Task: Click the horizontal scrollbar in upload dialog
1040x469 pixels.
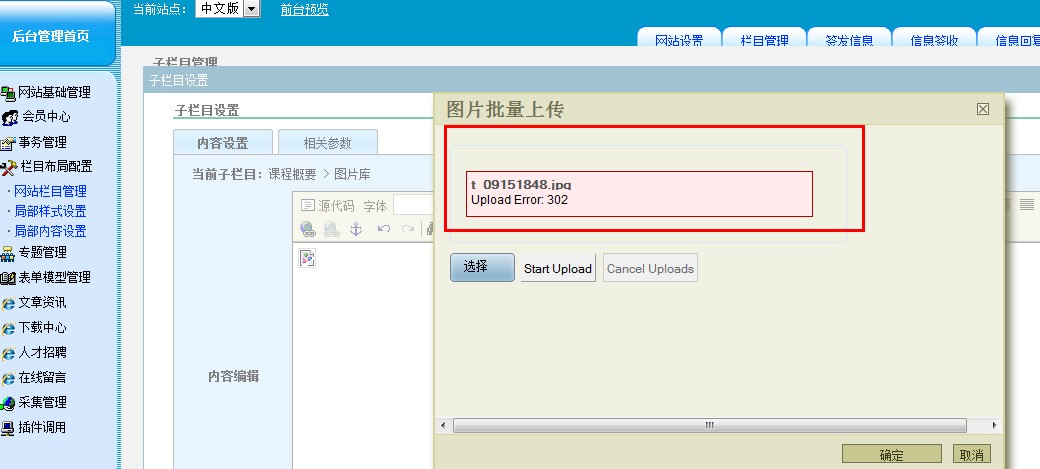Action: (x=709, y=425)
